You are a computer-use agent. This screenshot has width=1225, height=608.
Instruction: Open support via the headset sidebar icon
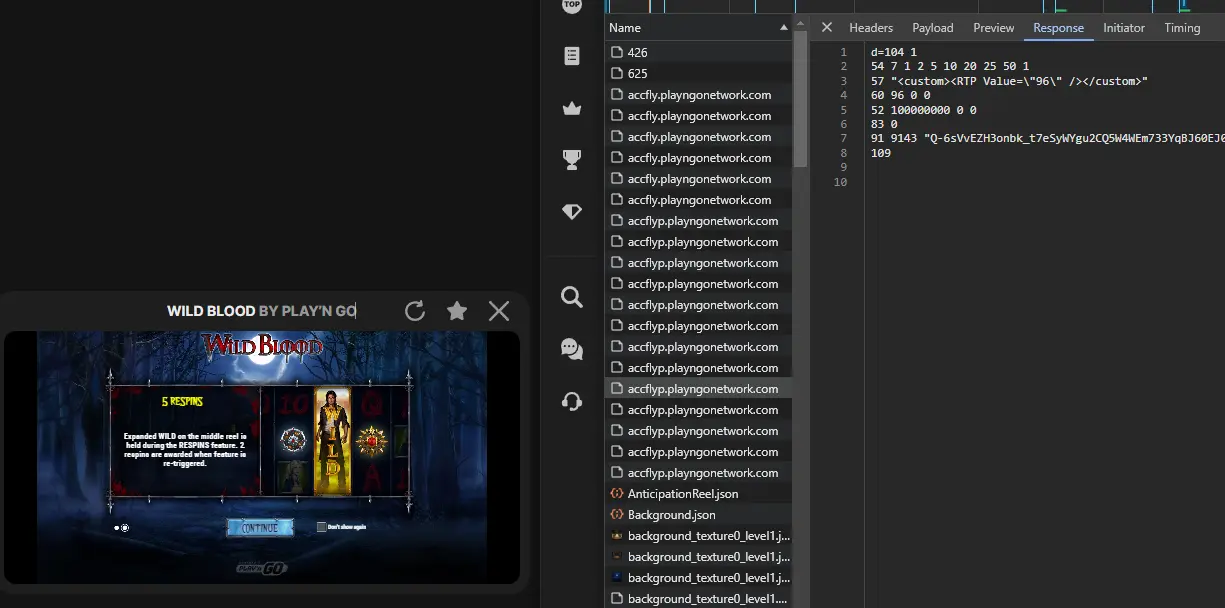click(572, 401)
